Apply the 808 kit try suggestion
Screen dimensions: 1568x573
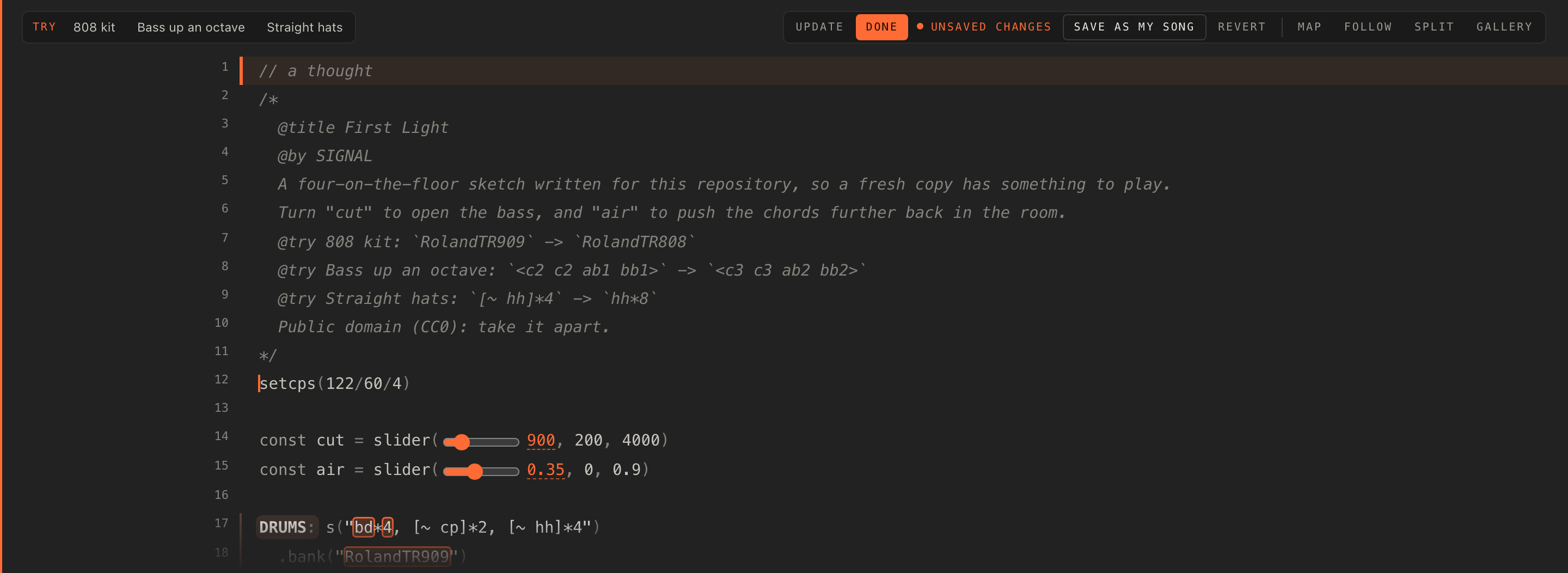point(94,27)
